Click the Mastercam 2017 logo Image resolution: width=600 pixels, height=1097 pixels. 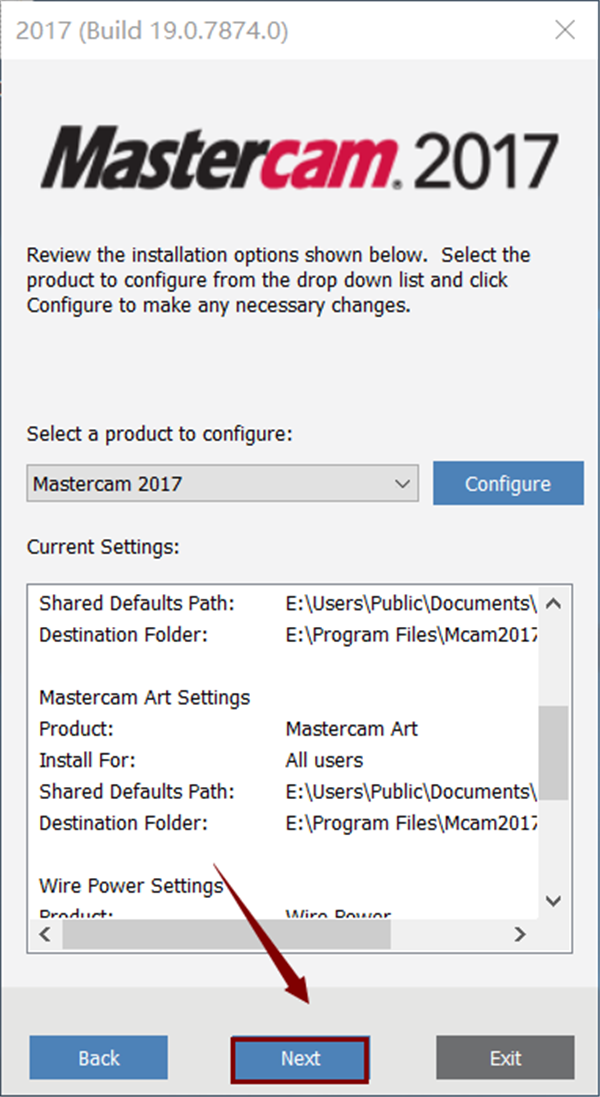tap(300, 160)
